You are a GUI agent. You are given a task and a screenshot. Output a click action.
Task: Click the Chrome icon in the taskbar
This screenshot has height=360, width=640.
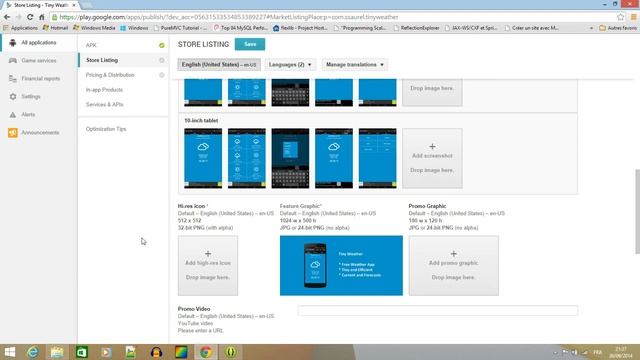pyautogui.click(x=206, y=352)
